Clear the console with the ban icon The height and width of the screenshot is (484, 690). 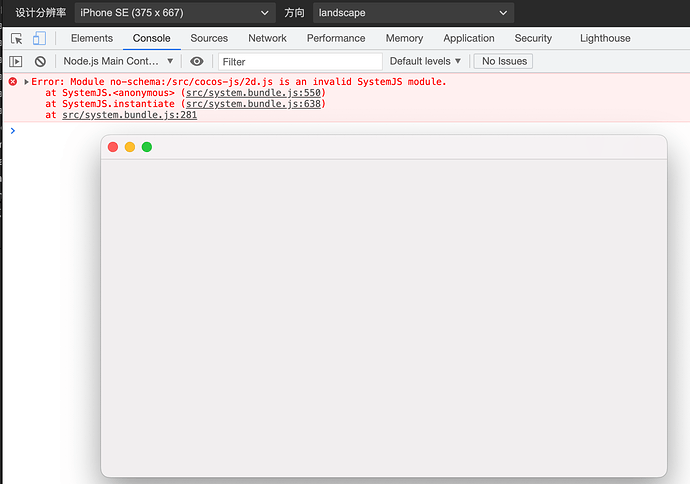(40, 61)
